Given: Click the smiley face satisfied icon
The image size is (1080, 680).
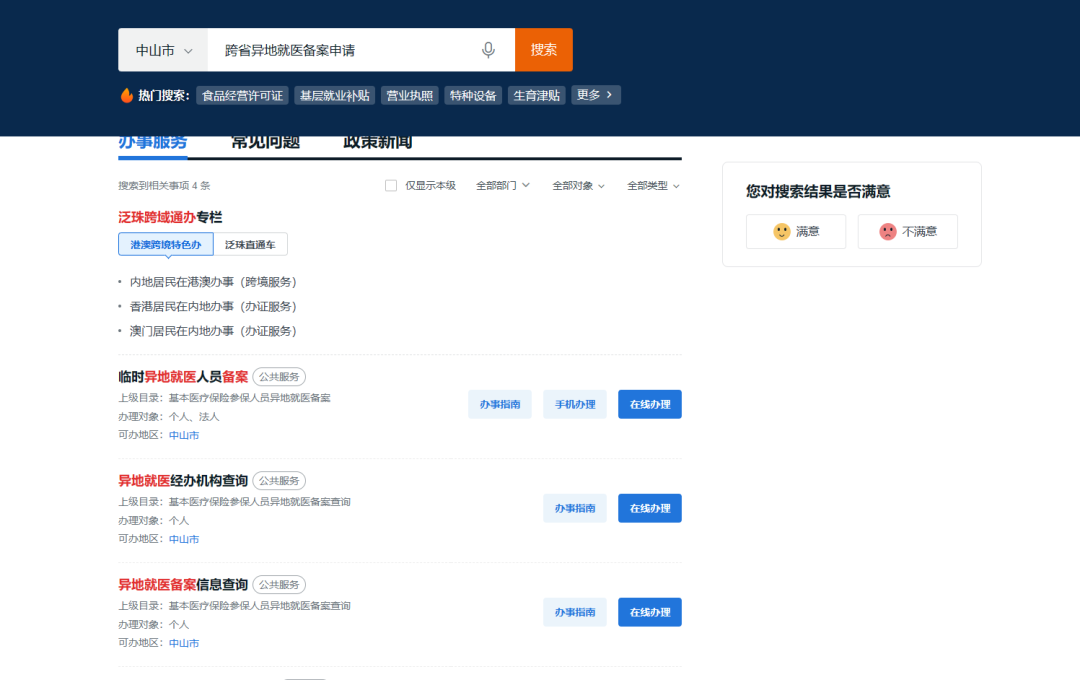Looking at the screenshot, I should (x=781, y=231).
